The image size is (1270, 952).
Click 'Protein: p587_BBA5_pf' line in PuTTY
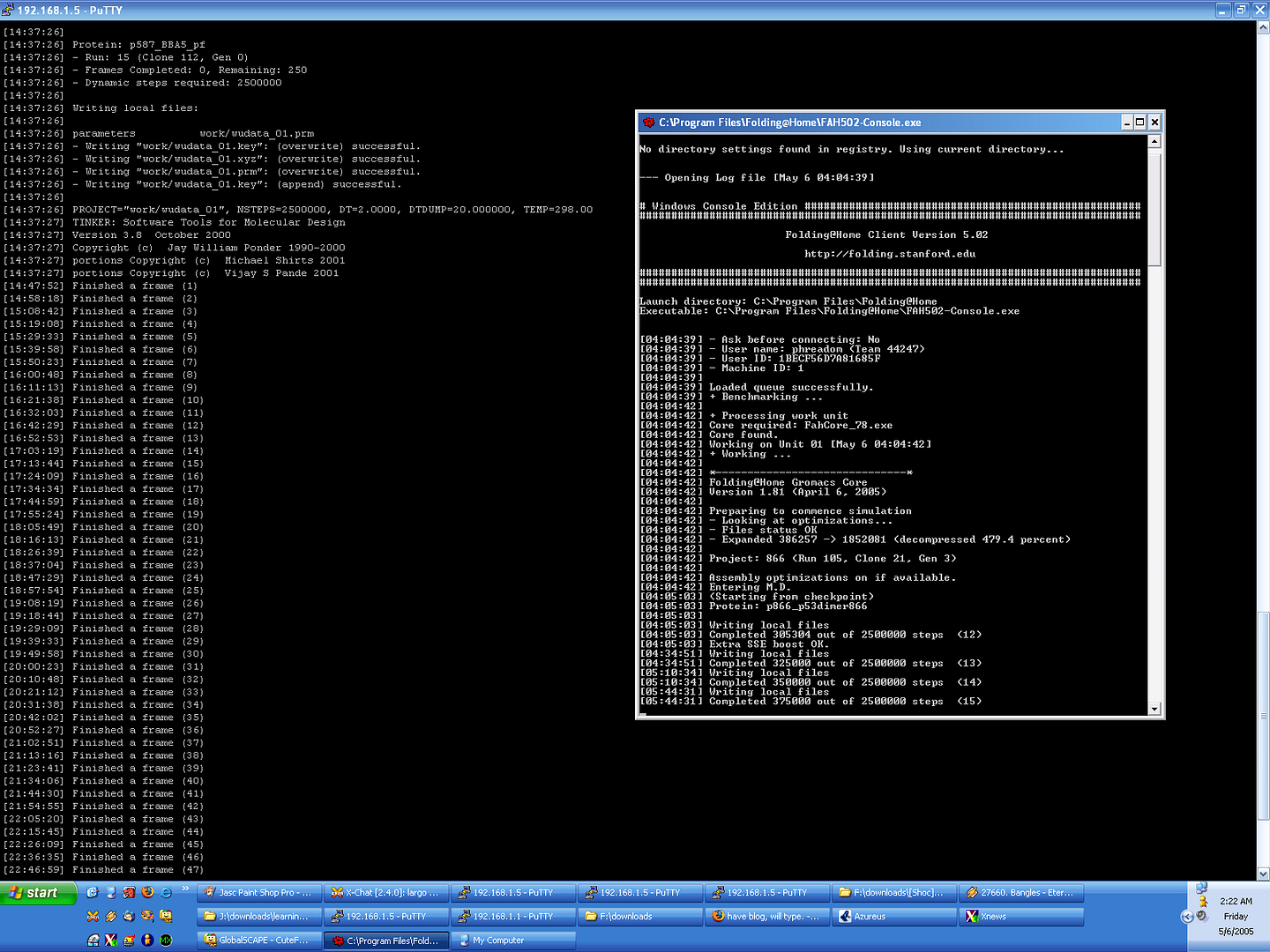click(138, 45)
